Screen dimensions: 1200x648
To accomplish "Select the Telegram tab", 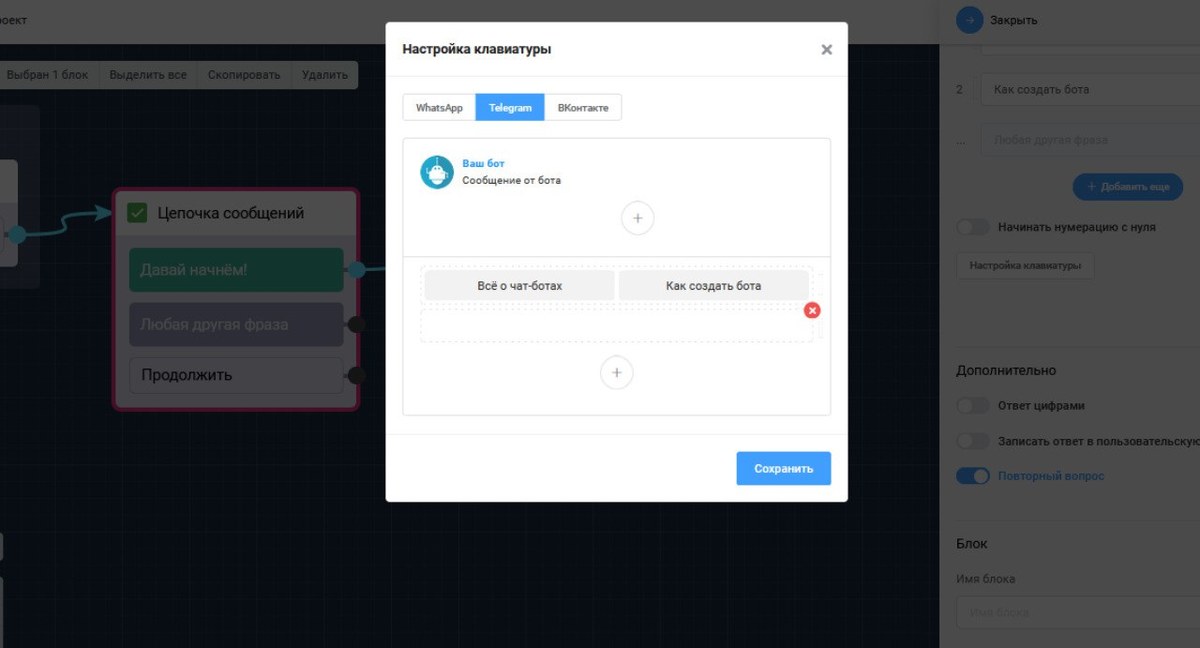I will point(510,108).
